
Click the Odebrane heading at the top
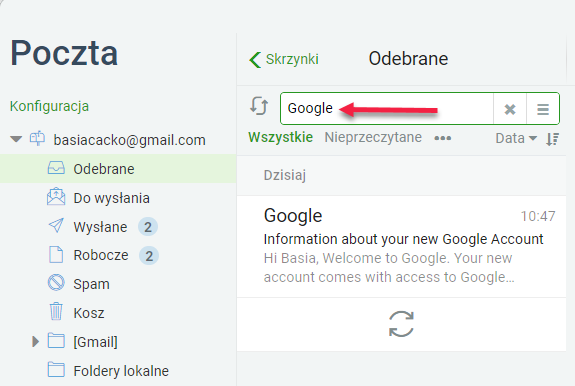click(x=408, y=59)
